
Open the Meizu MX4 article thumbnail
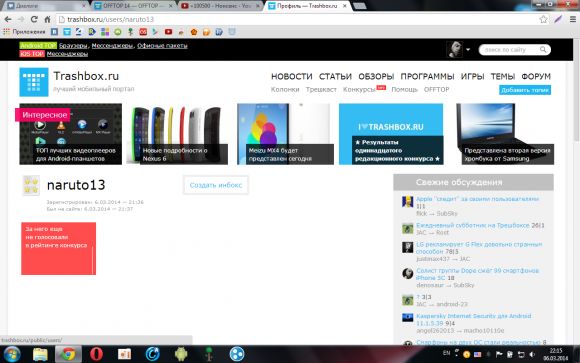(x=285, y=134)
